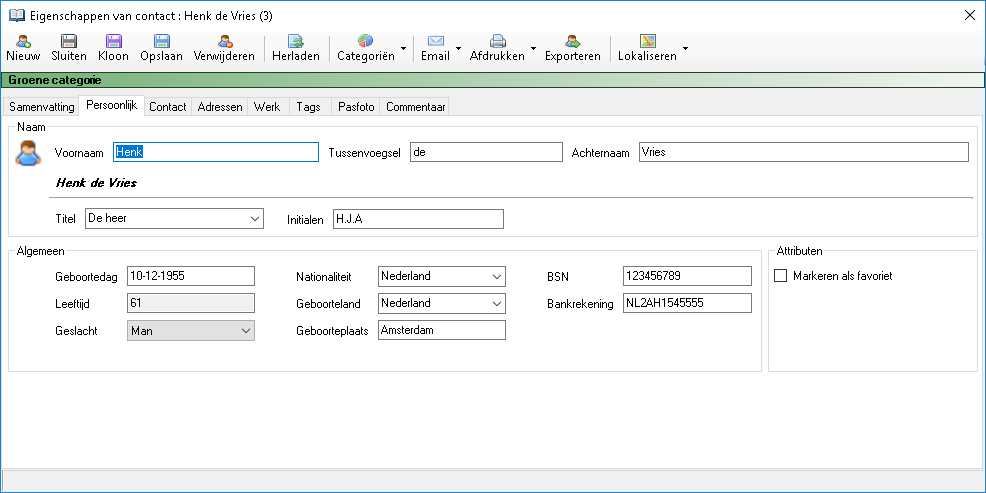
Task: Expand the Categorieën dropdown arrow
Action: pyautogui.click(x=403, y=48)
